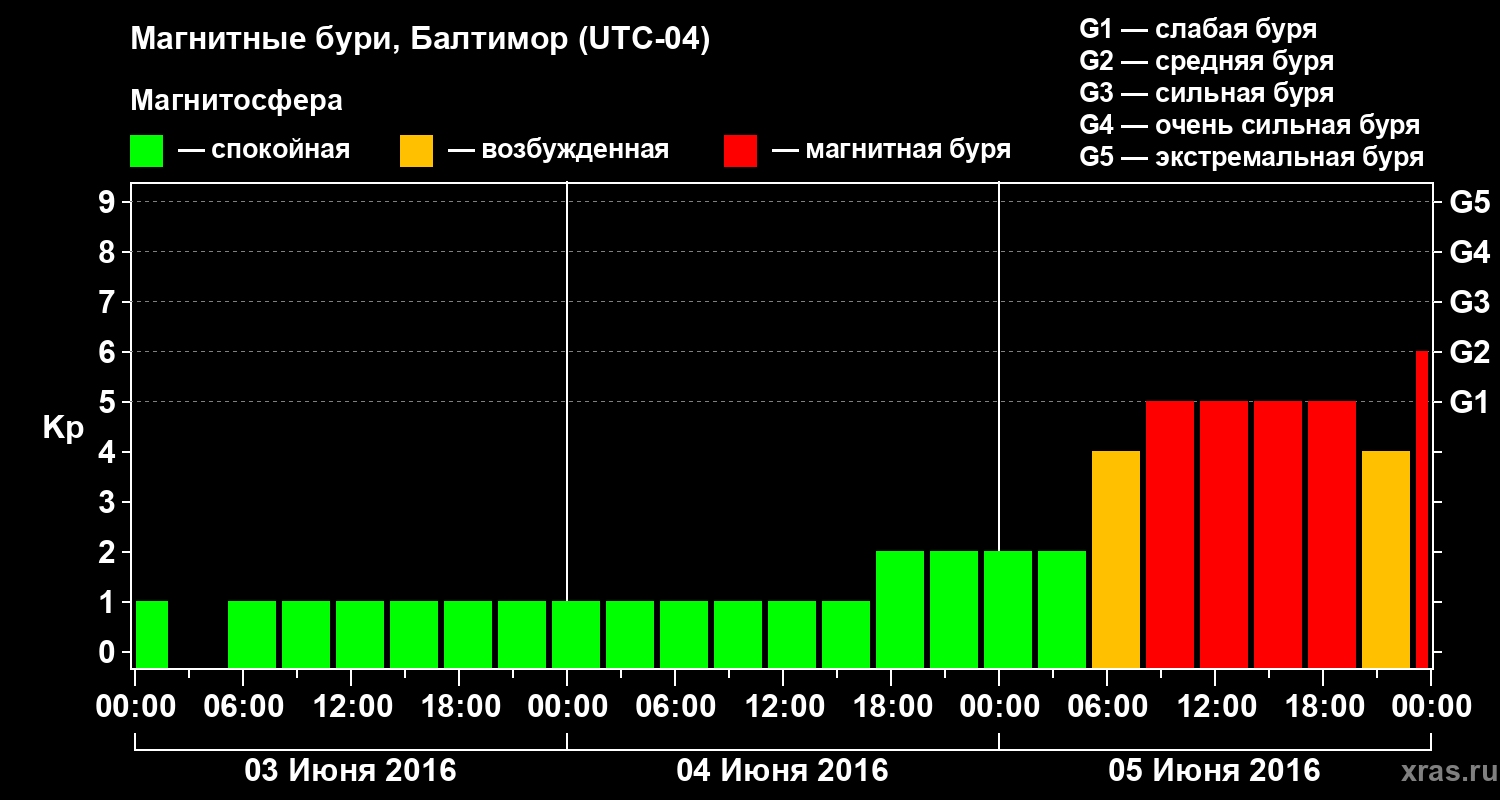Click the narrow green bar at 00:00 on 03 Июня

pyautogui.click(x=152, y=634)
